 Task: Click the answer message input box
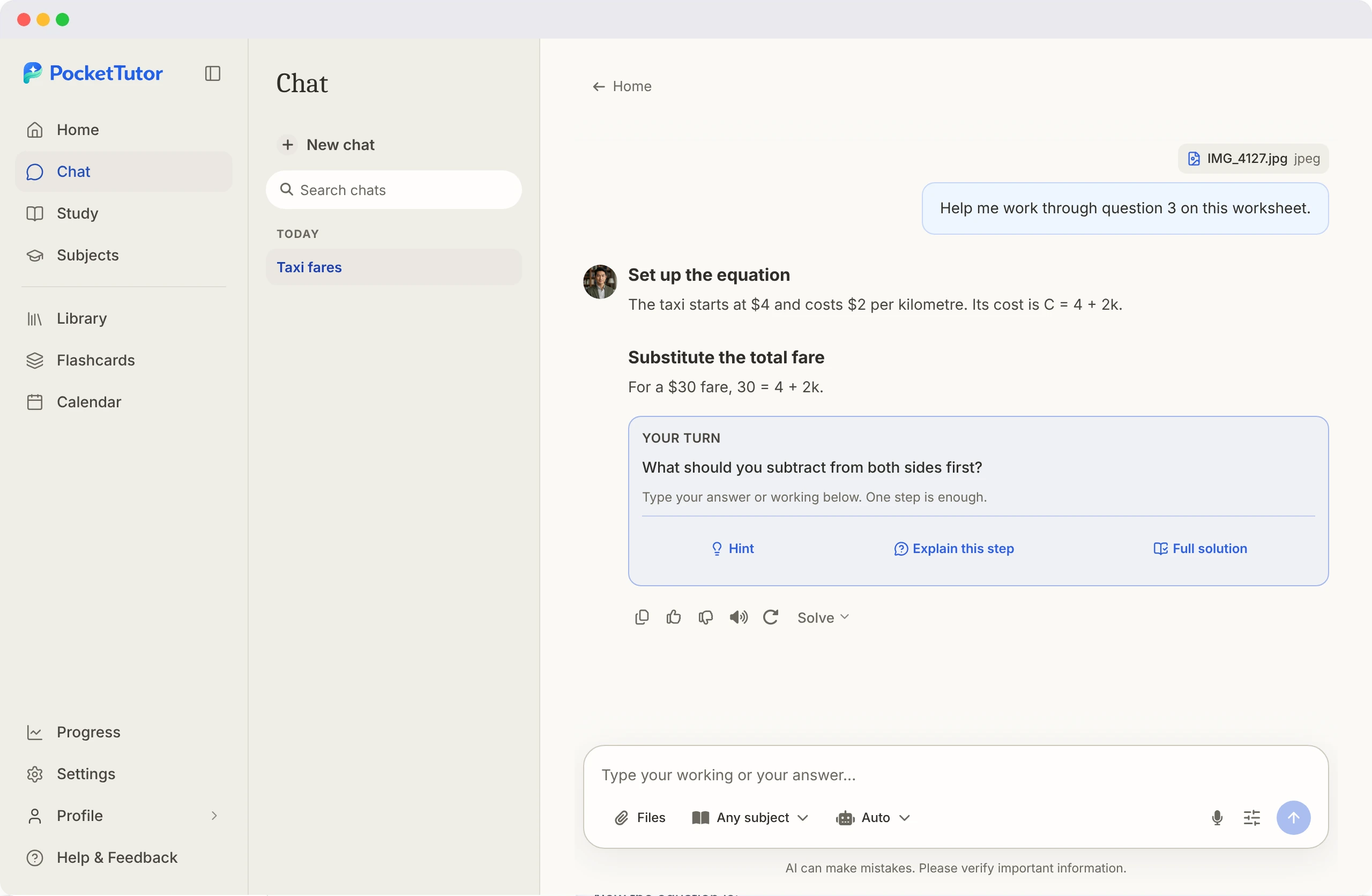[x=955, y=774]
